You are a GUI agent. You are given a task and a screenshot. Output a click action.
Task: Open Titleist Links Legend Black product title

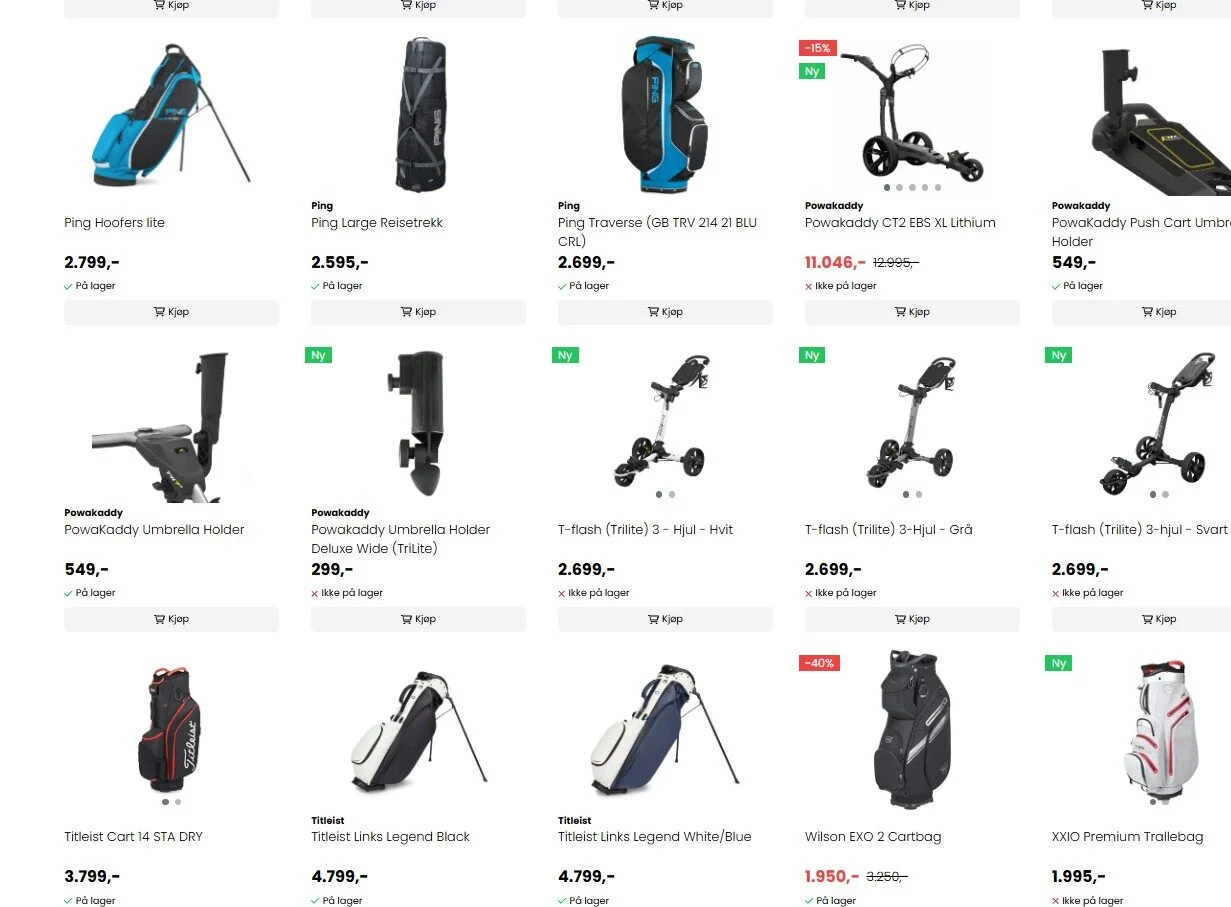[x=390, y=837]
